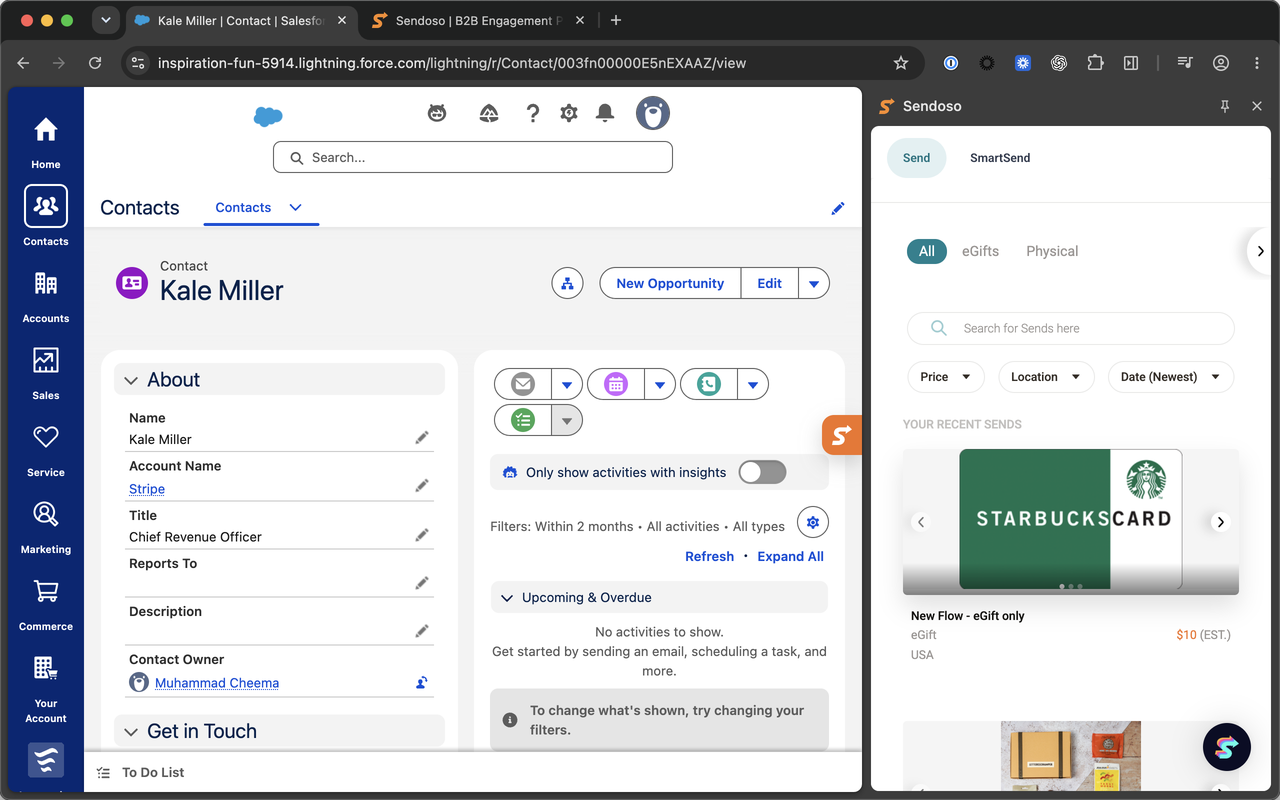The width and height of the screenshot is (1280, 800).
Task: Open Home in the Salesforce sidebar
Action: point(46,142)
